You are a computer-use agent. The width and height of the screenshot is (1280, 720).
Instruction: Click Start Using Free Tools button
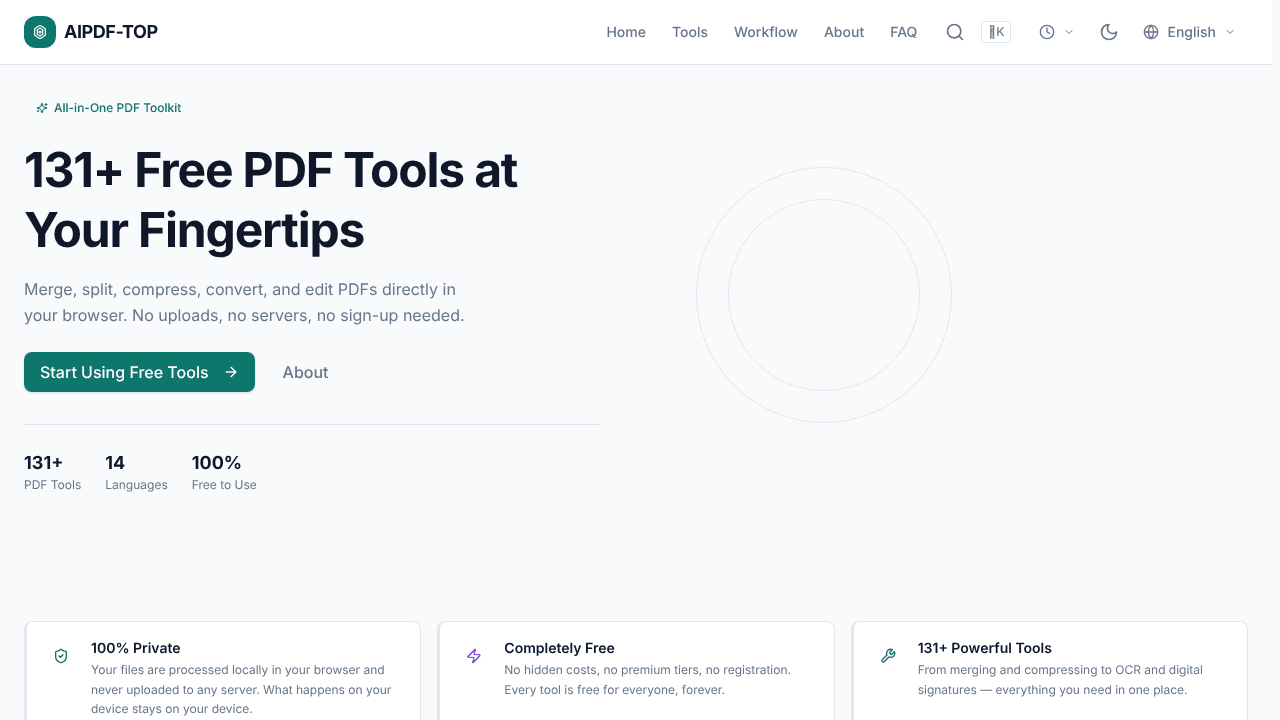(139, 372)
